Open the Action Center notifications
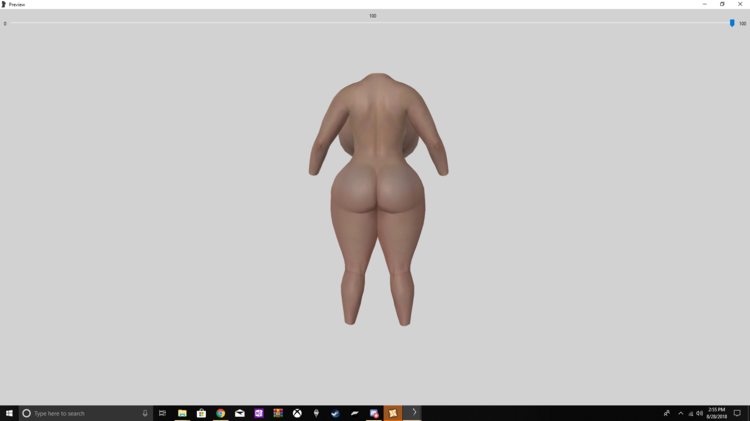Screen dimensions: 750x421 tap(737, 413)
